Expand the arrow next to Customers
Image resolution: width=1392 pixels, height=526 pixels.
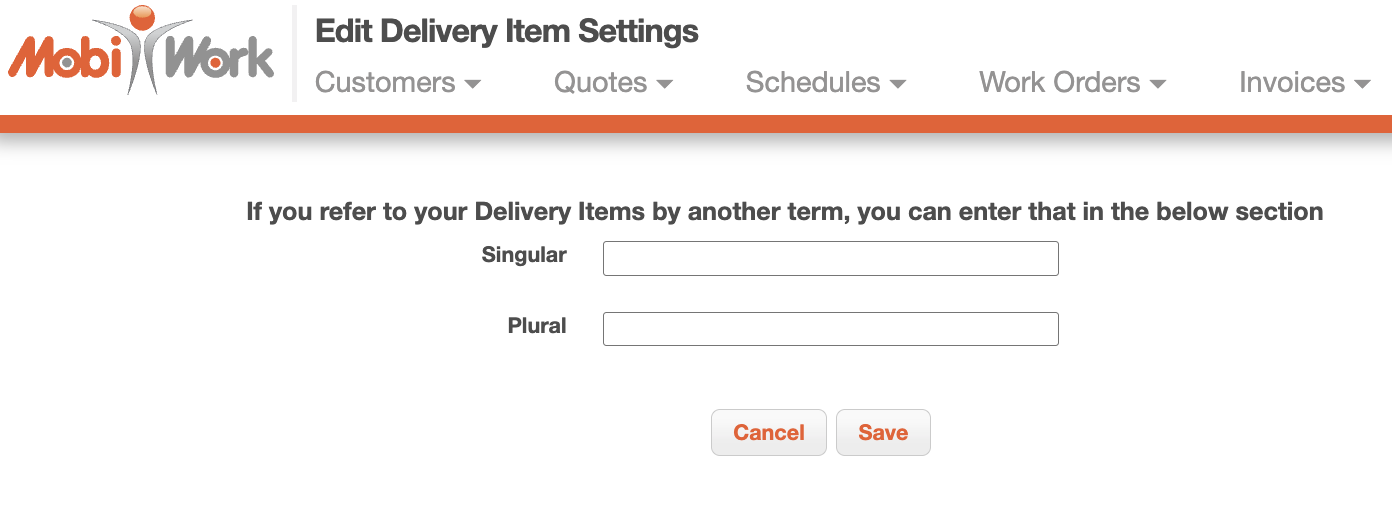(473, 84)
